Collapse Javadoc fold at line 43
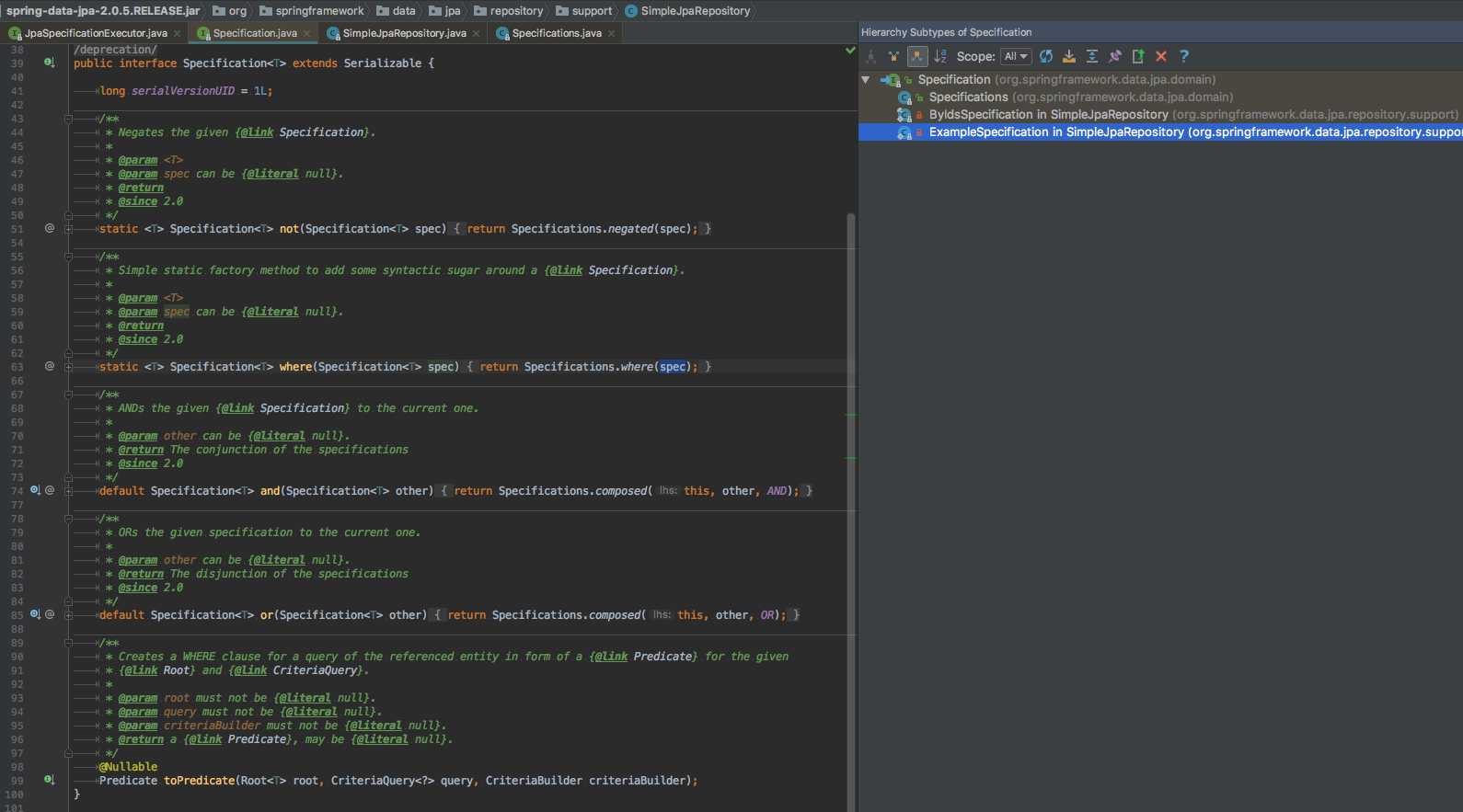The width and height of the screenshot is (1463, 812). pos(68,119)
